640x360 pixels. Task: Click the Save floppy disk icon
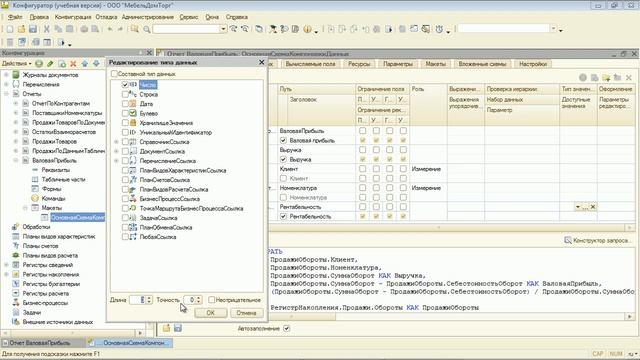[33, 29]
